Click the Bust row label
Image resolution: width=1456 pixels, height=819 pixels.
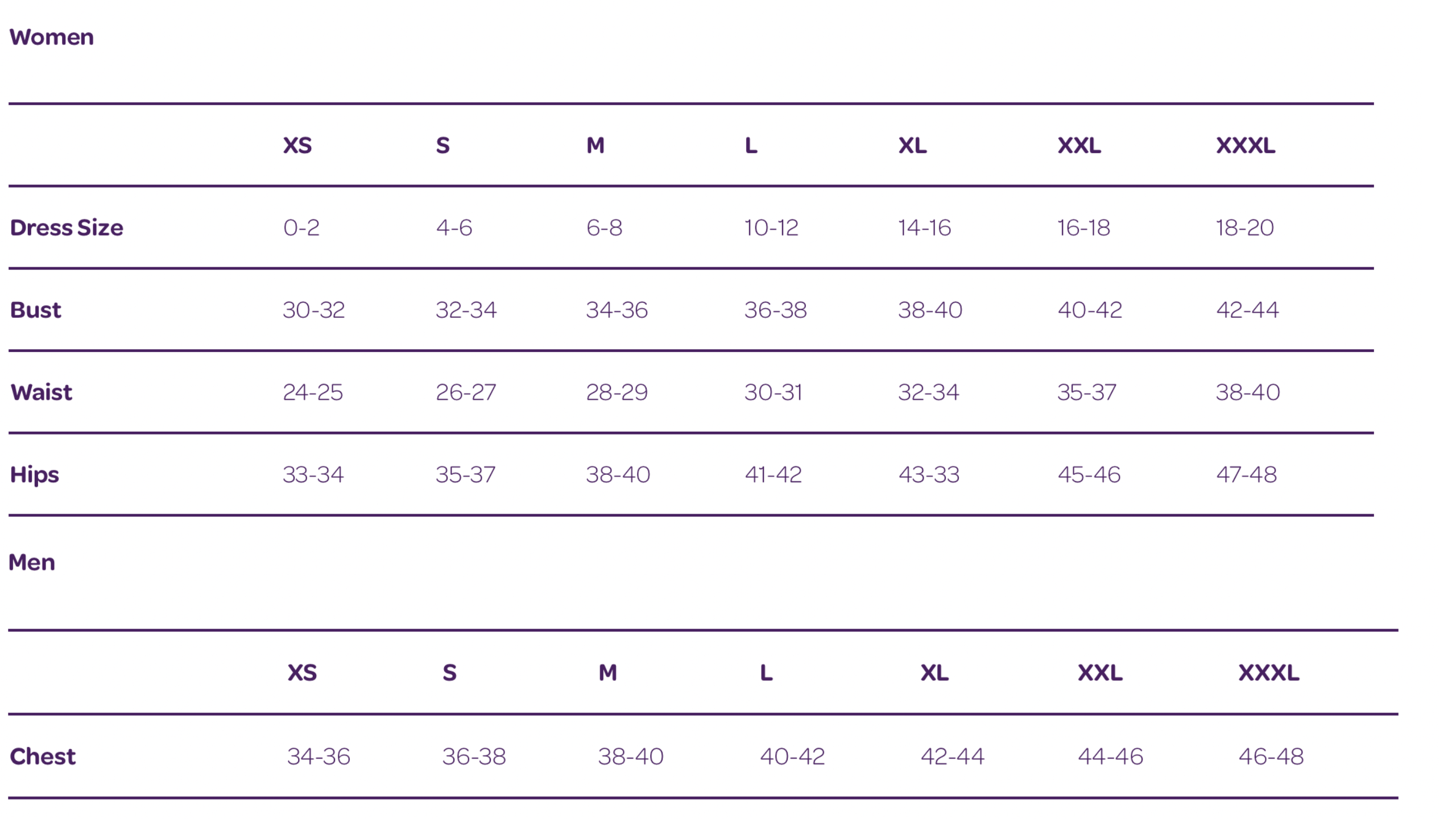pyautogui.click(x=36, y=310)
